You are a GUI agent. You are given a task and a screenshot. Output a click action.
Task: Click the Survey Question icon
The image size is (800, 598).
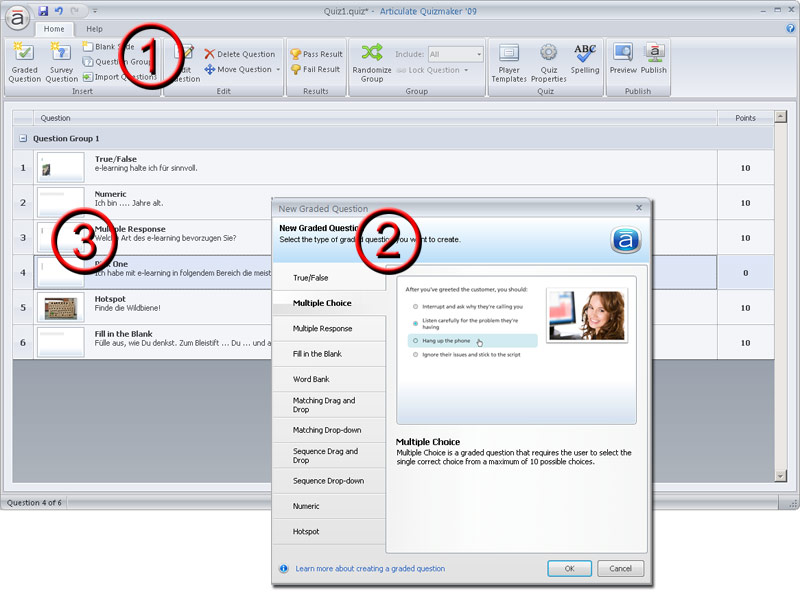coord(61,60)
